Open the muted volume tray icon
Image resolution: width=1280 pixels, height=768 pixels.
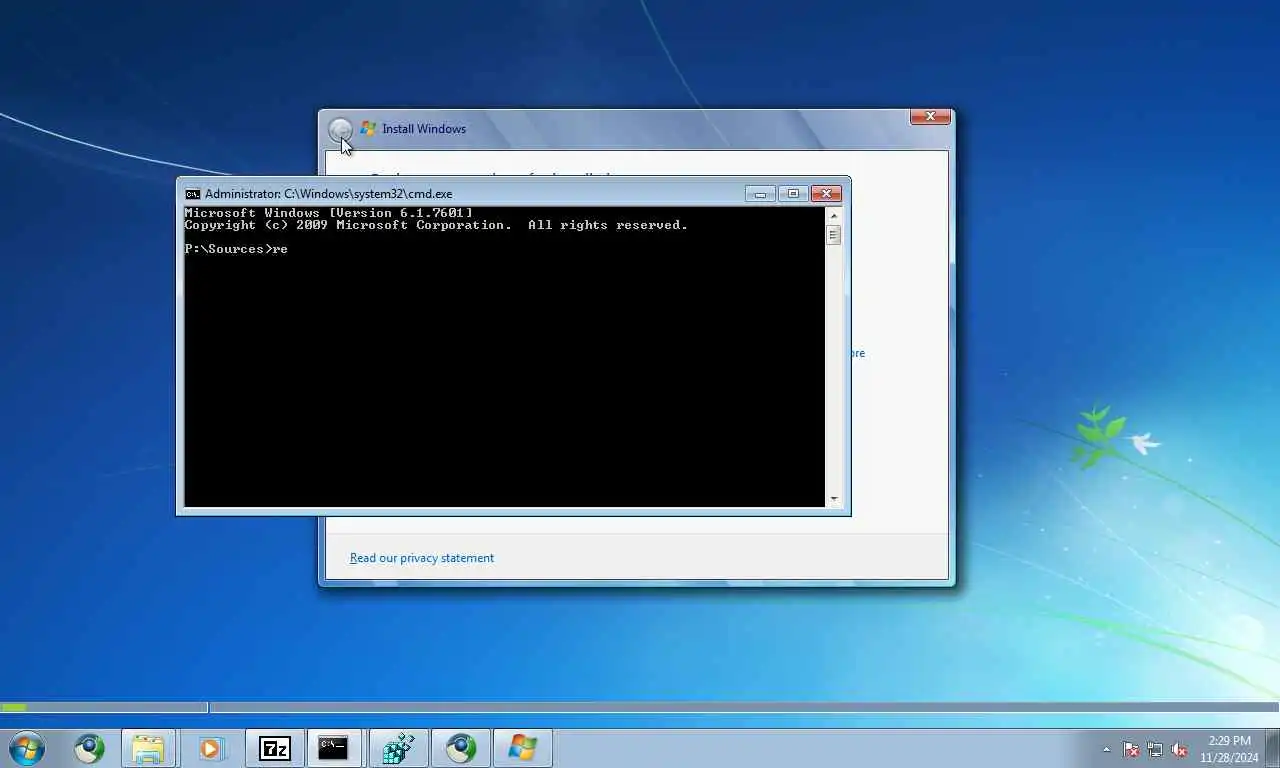(x=1179, y=749)
